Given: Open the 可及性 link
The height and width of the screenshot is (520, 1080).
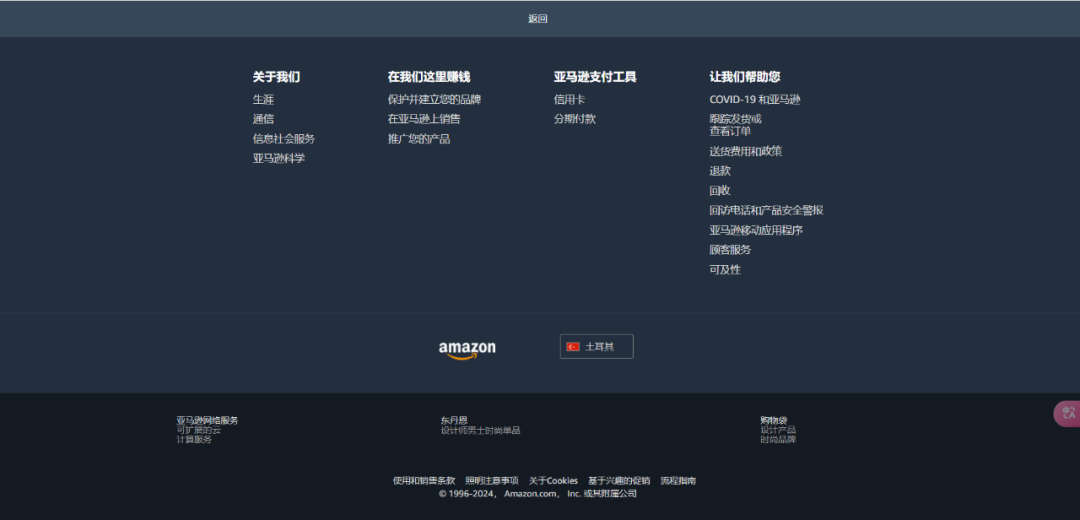Looking at the screenshot, I should 725,270.
